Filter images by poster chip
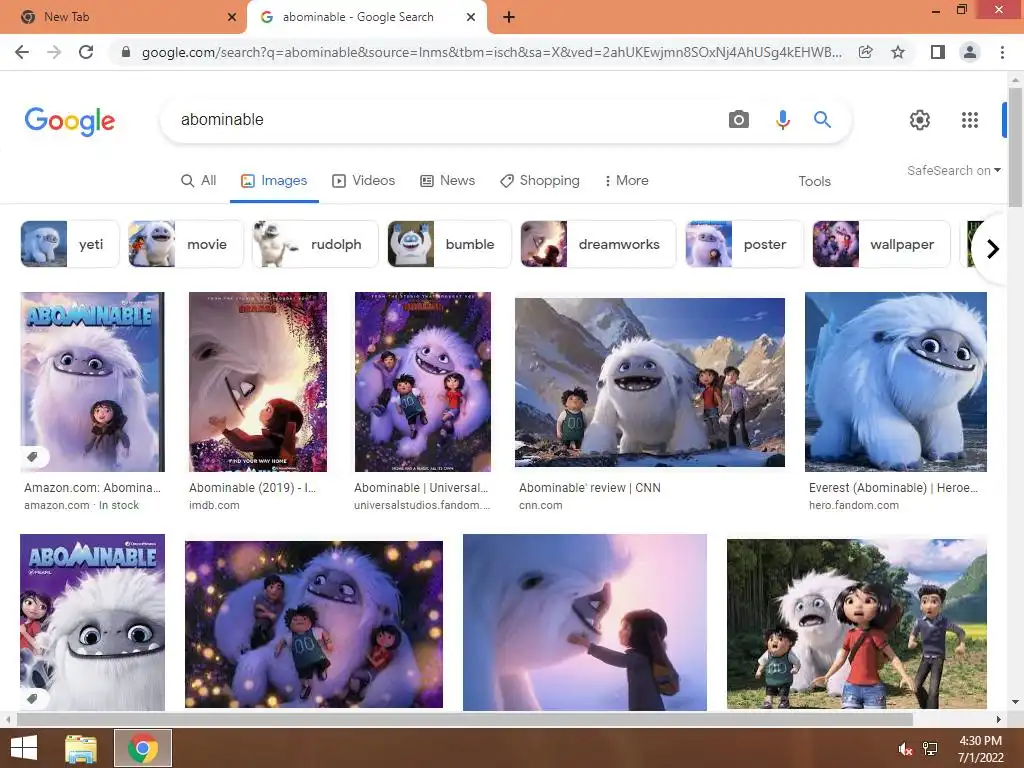 click(744, 244)
